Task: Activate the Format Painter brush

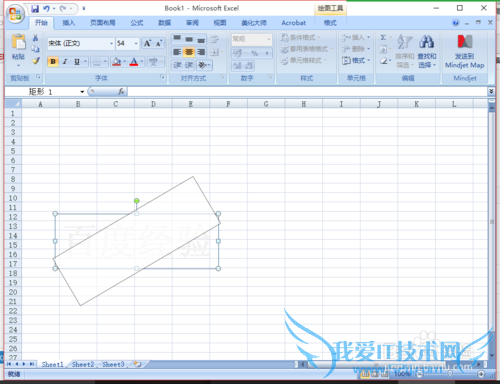Action: point(36,61)
